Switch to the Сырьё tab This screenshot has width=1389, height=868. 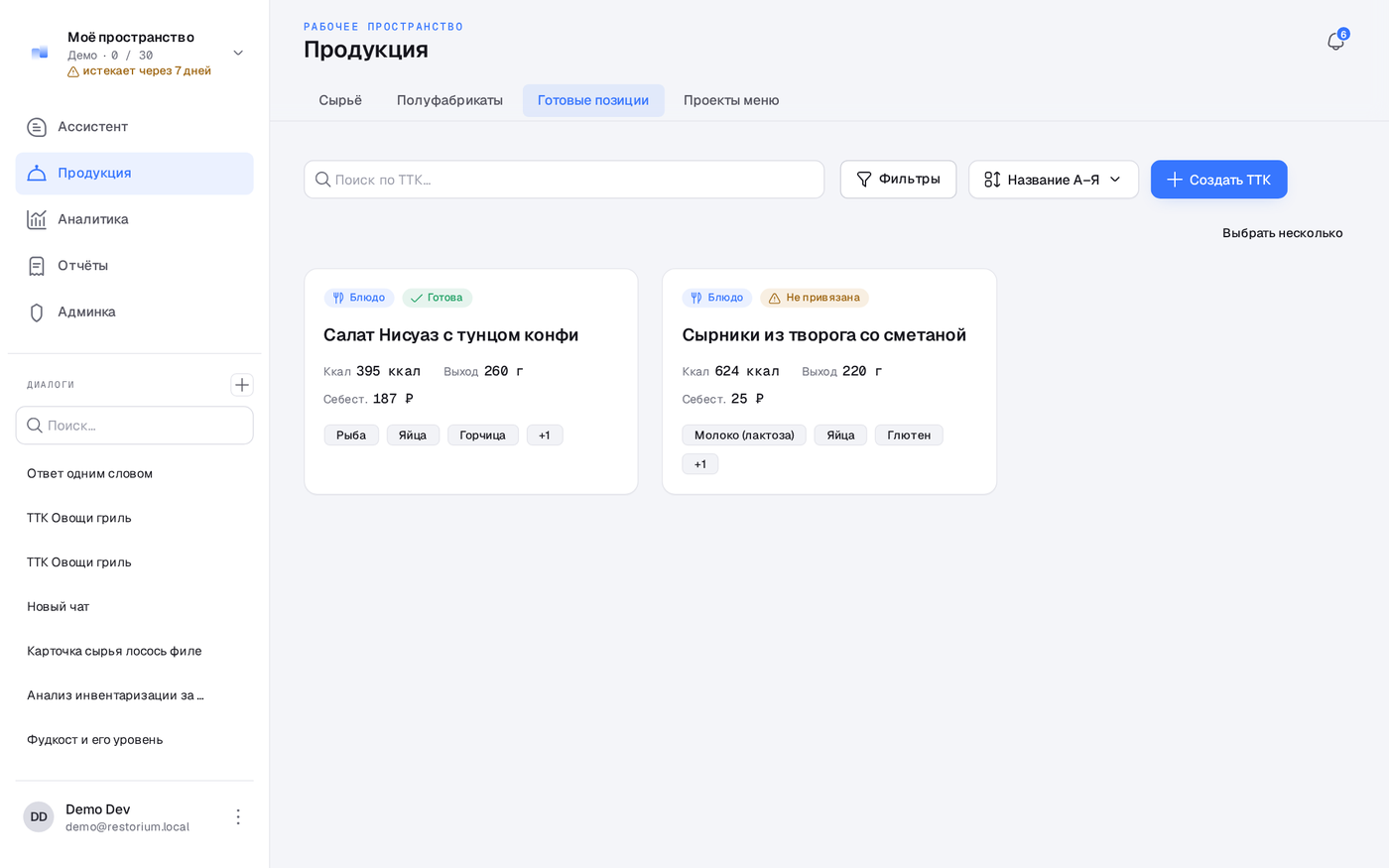[340, 100]
